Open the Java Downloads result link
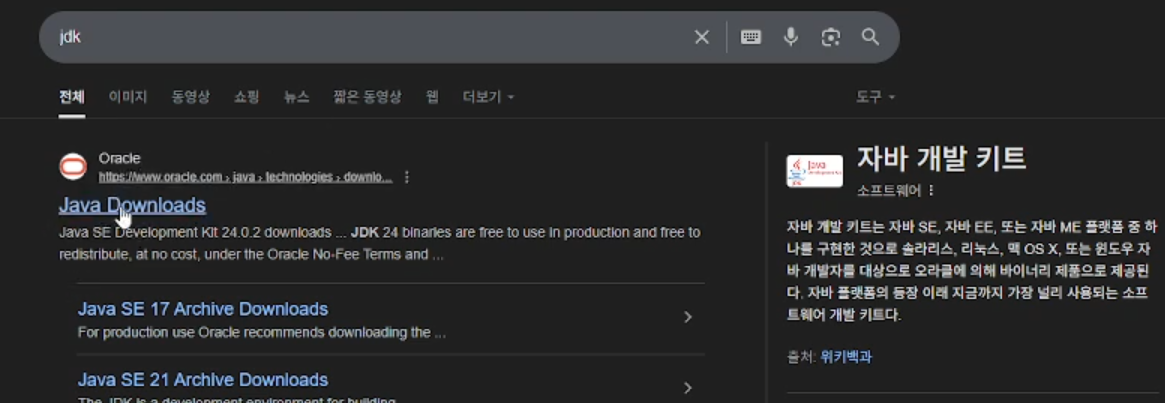Image resolution: width=1165 pixels, height=403 pixels. 132,205
